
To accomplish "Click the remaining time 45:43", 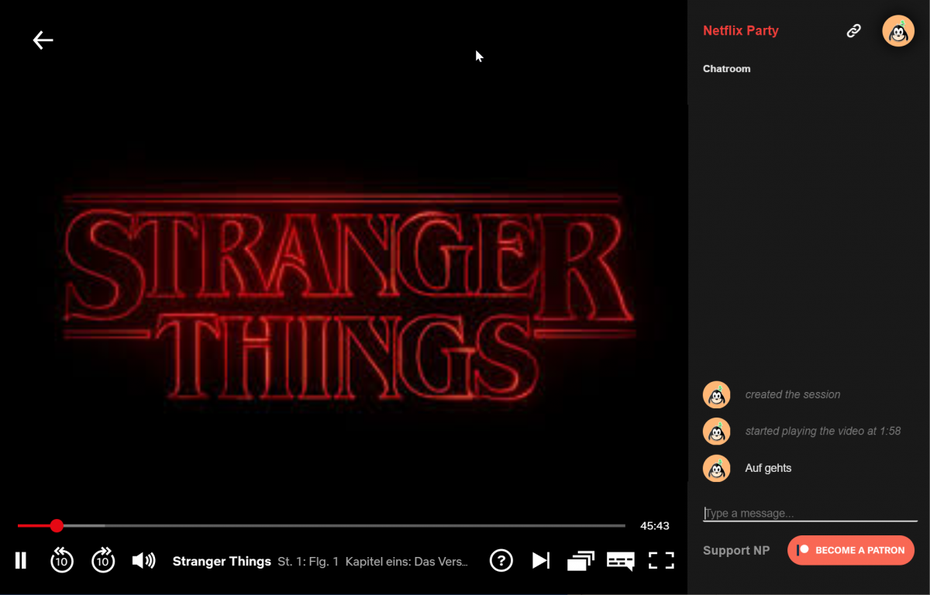I will point(654,526).
